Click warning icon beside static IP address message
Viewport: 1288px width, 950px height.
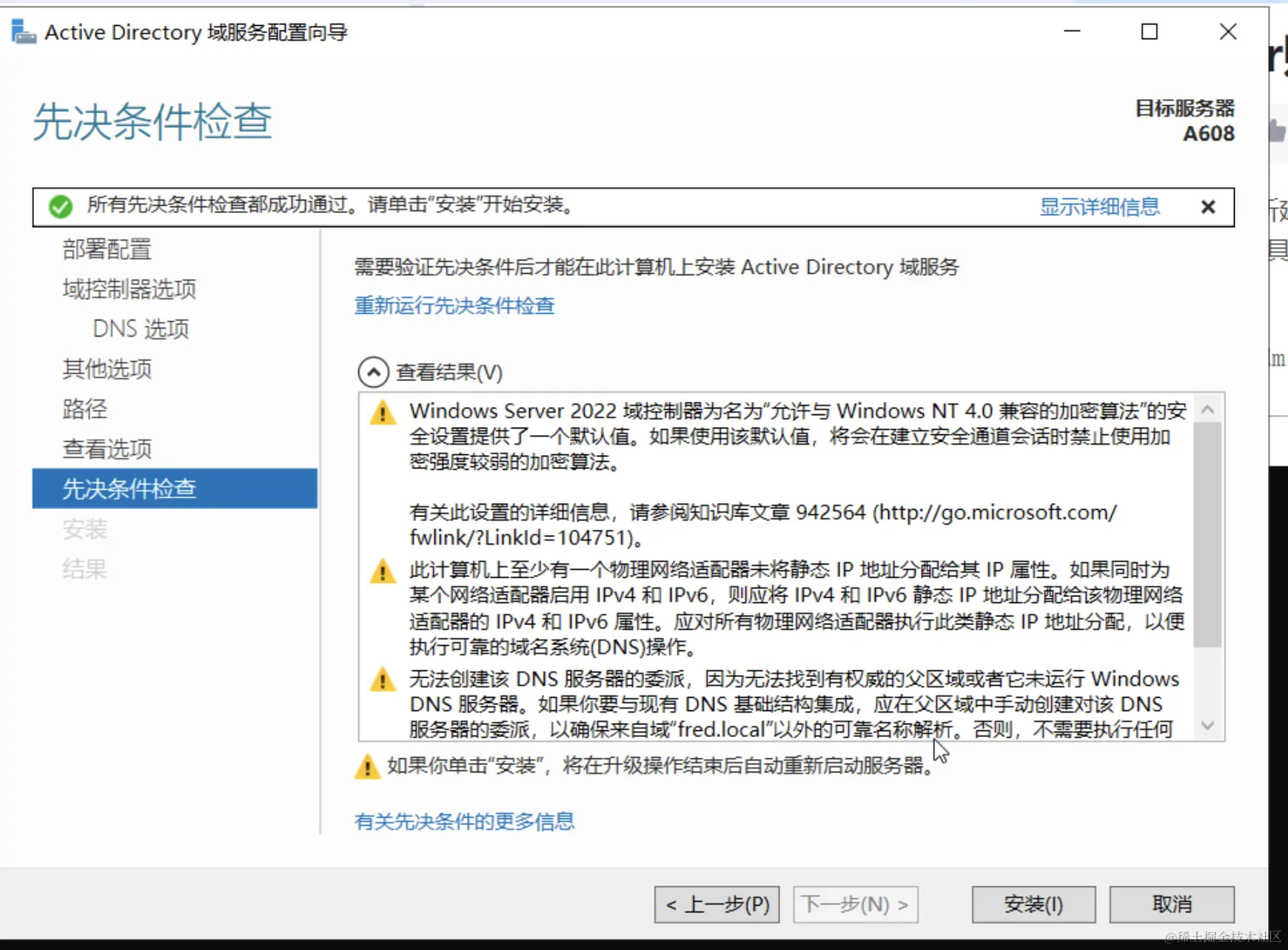pos(382,570)
